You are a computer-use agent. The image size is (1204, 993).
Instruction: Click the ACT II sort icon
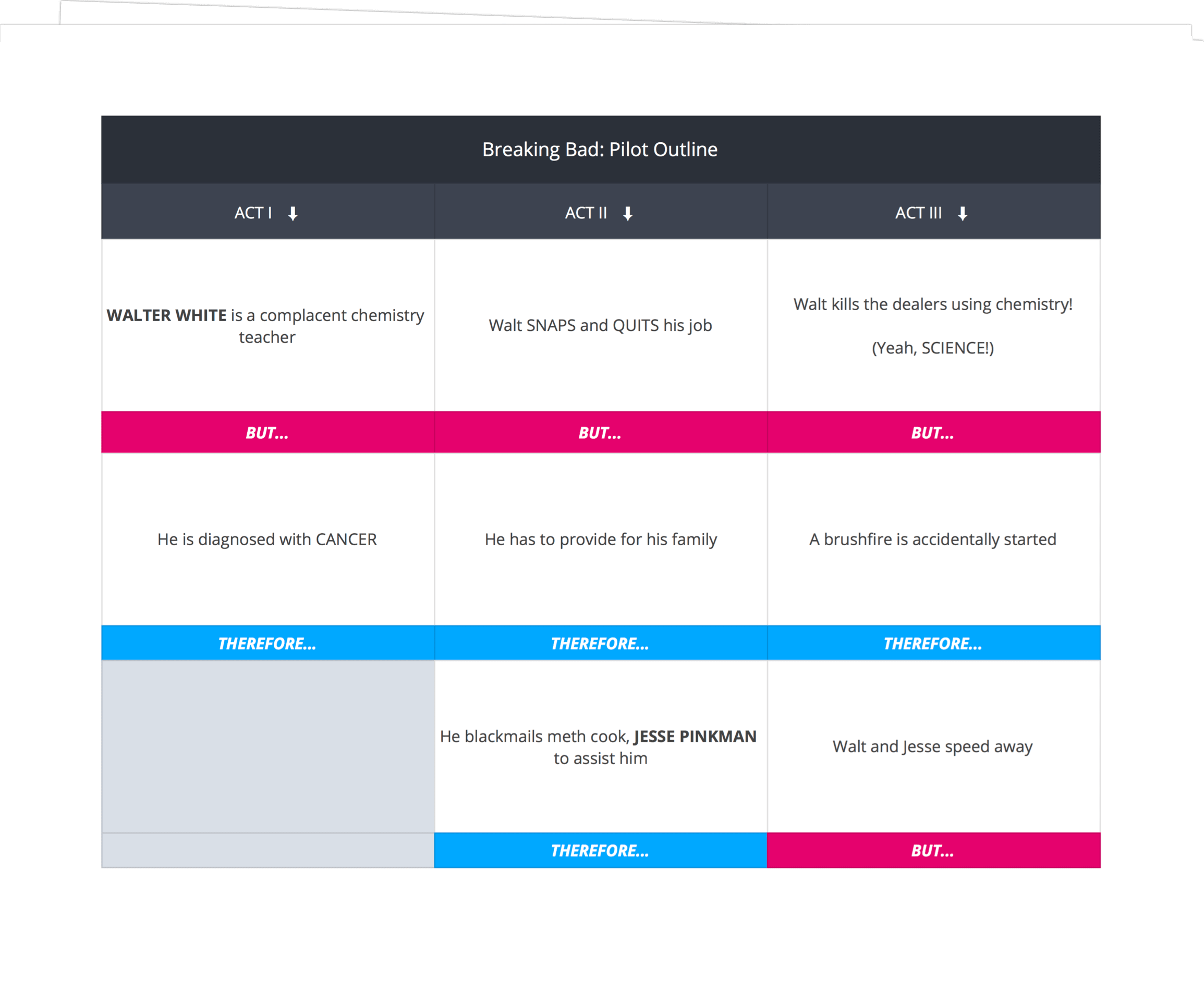click(631, 213)
